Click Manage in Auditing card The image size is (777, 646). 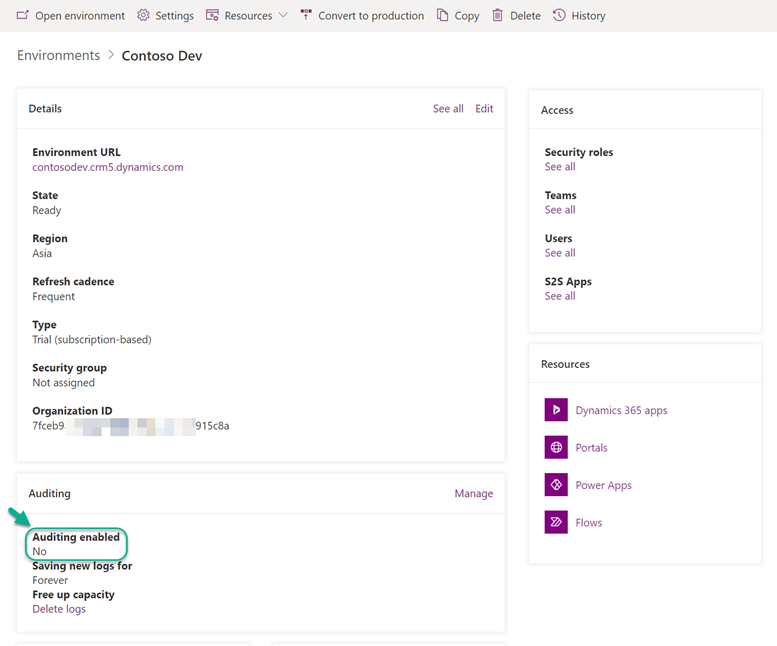click(474, 493)
